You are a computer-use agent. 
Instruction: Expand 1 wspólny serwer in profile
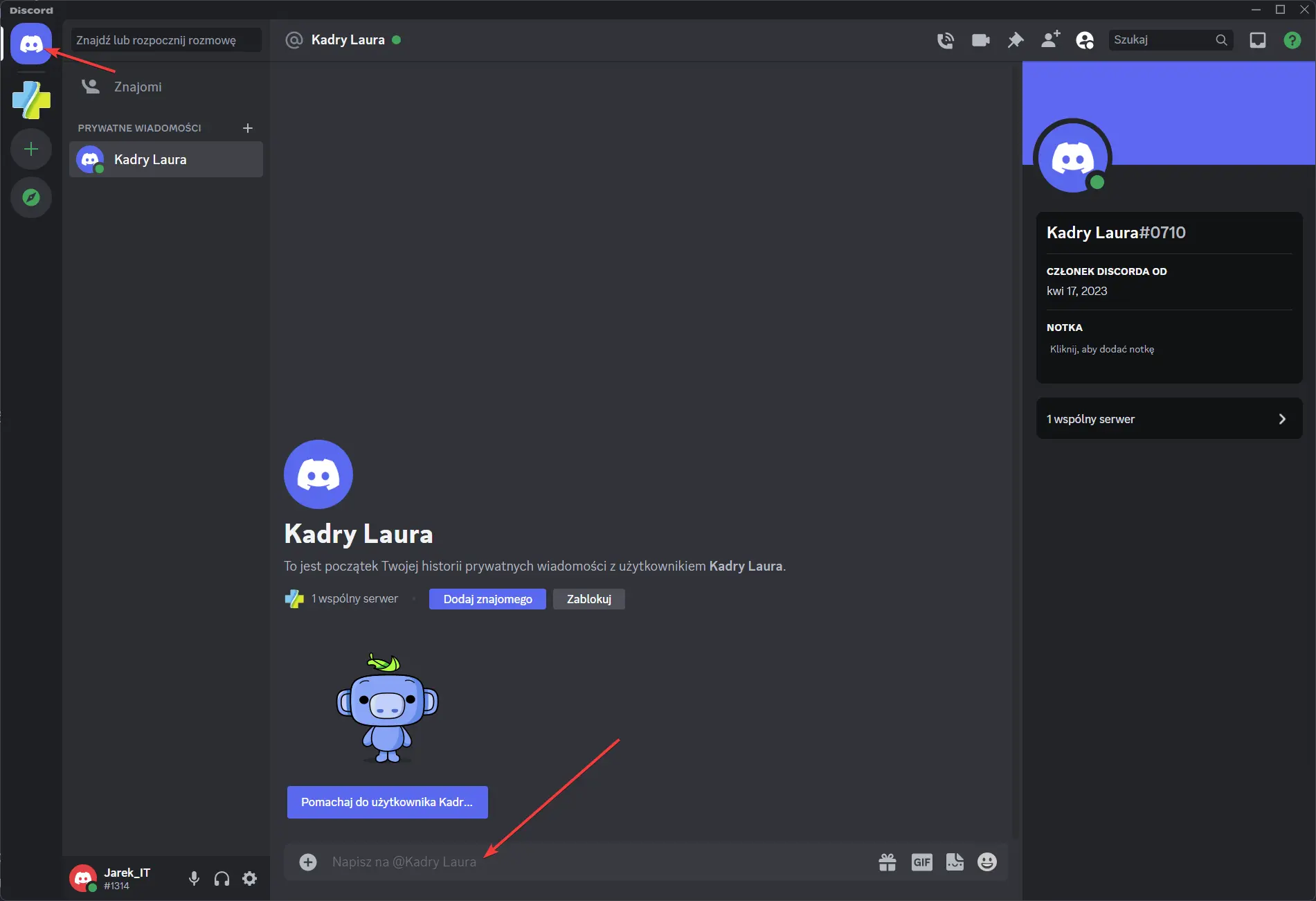point(1169,419)
